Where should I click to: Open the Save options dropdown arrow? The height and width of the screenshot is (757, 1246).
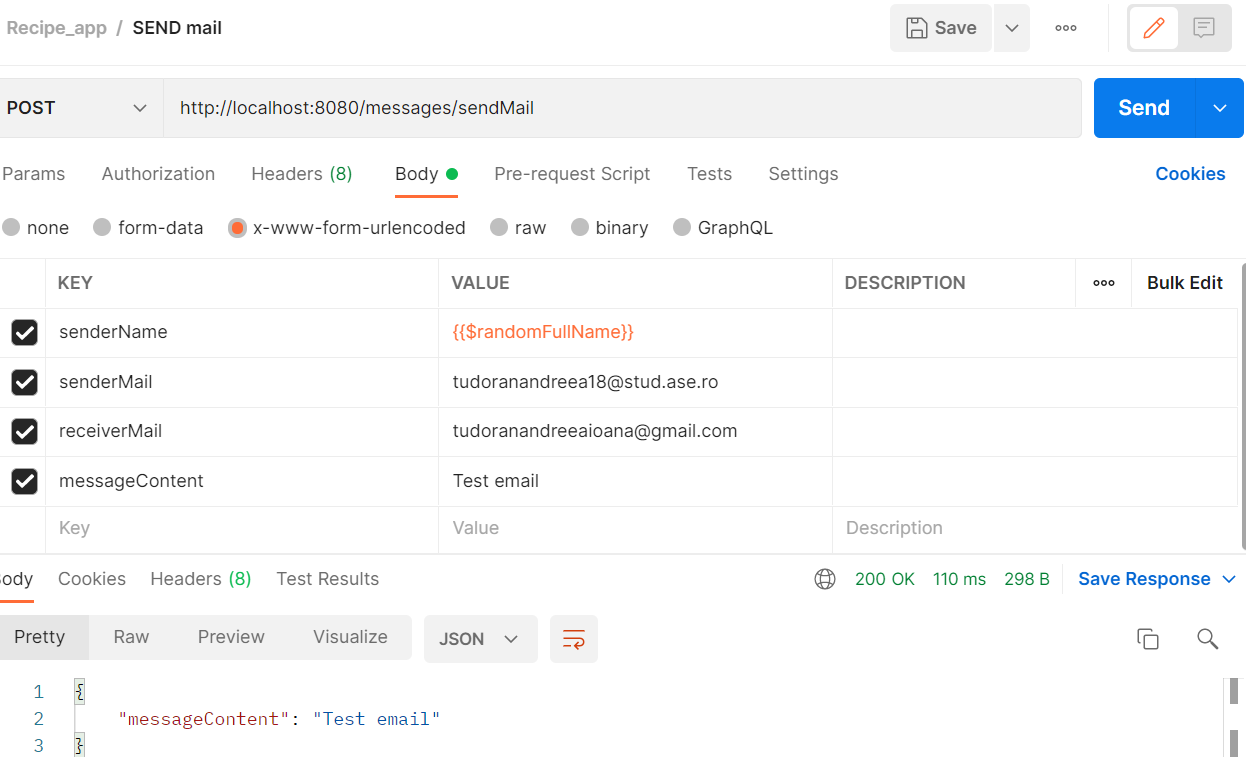coord(1012,28)
